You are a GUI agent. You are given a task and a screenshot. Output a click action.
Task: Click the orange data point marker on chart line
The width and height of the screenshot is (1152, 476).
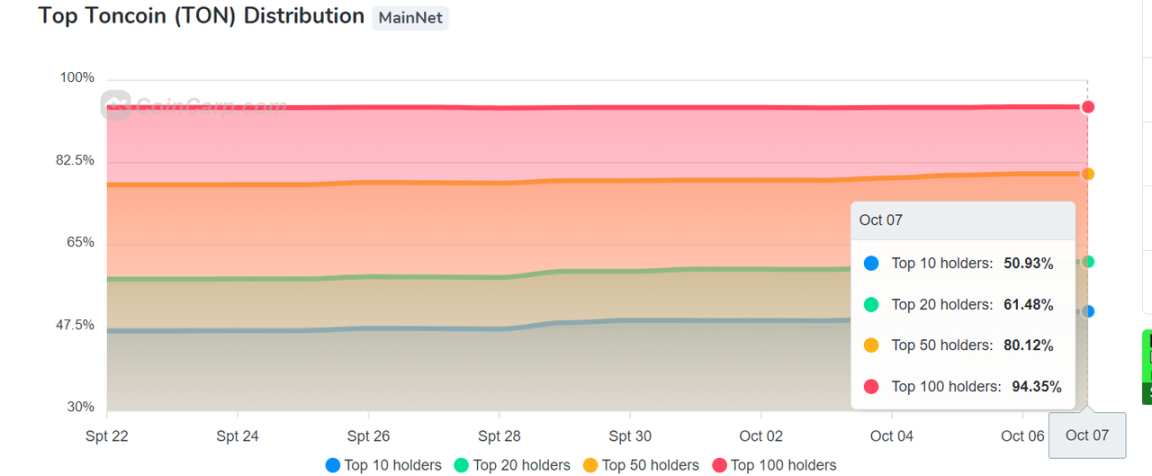coord(1088,174)
